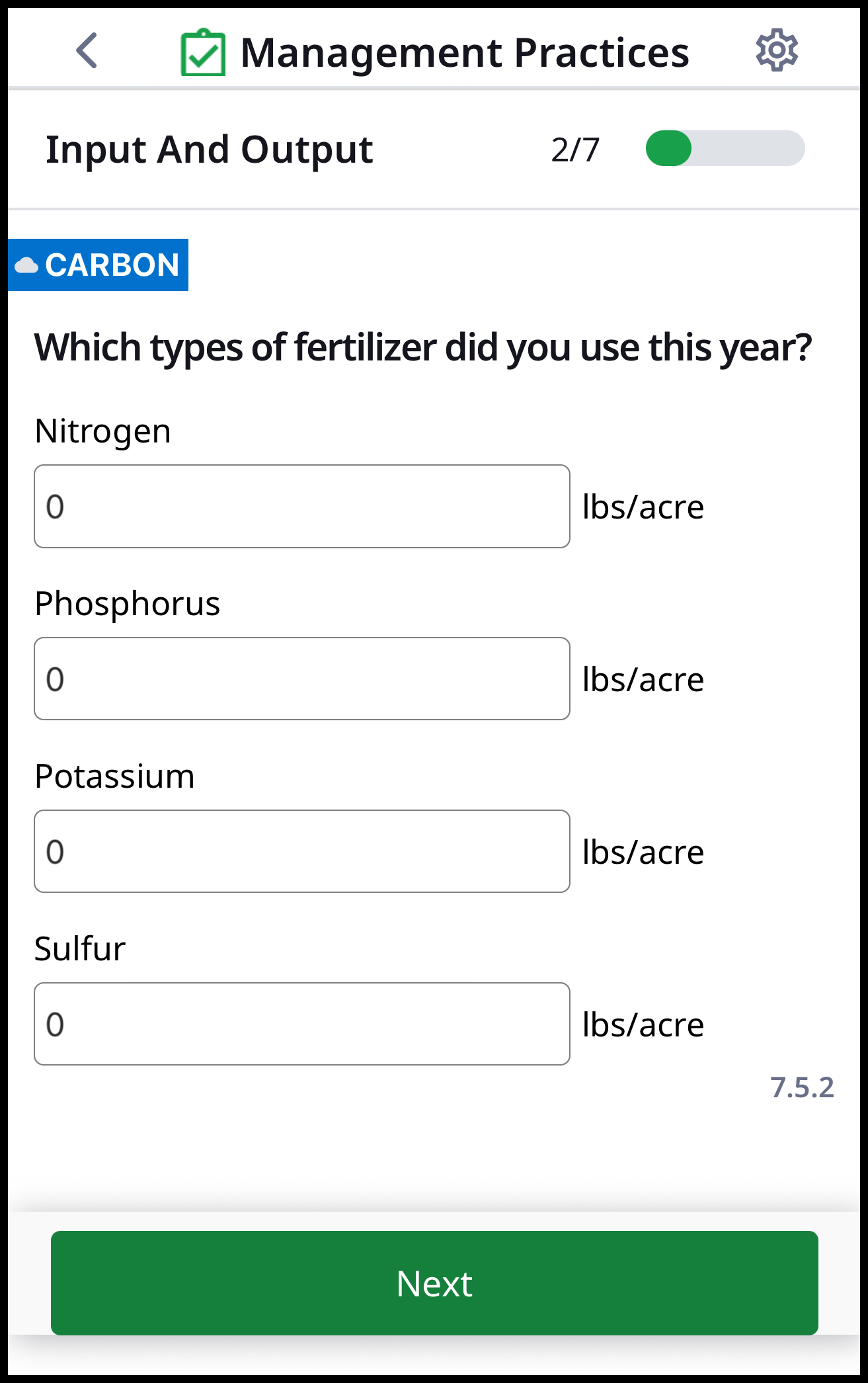Click inside the Potassium amount box
The width and height of the screenshot is (868, 1383).
pyautogui.click(x=301, y=851)
